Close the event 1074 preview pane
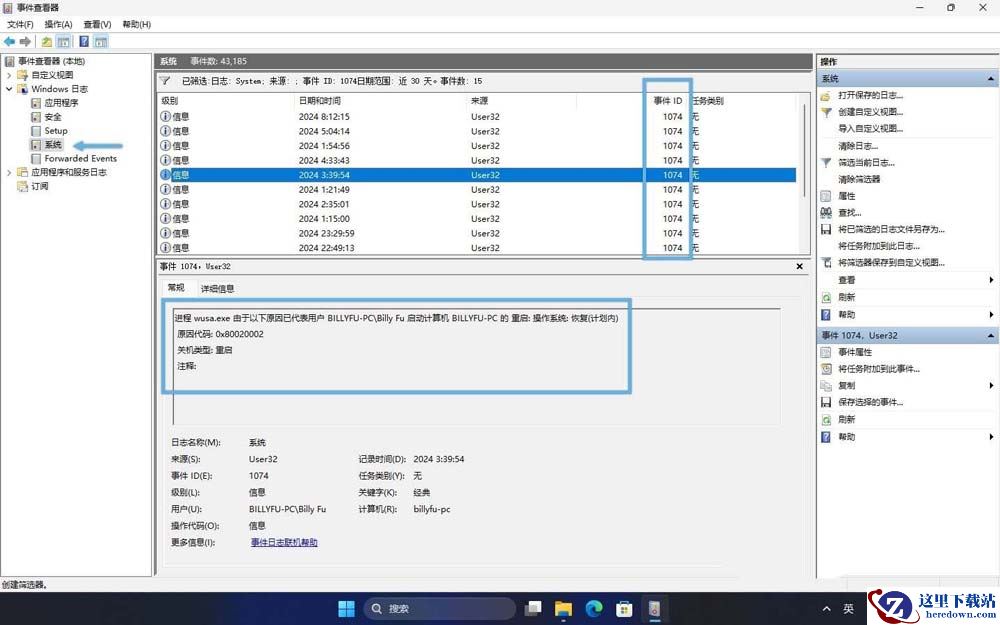This screenshot has width=1000, height=625. pos(800,267)
